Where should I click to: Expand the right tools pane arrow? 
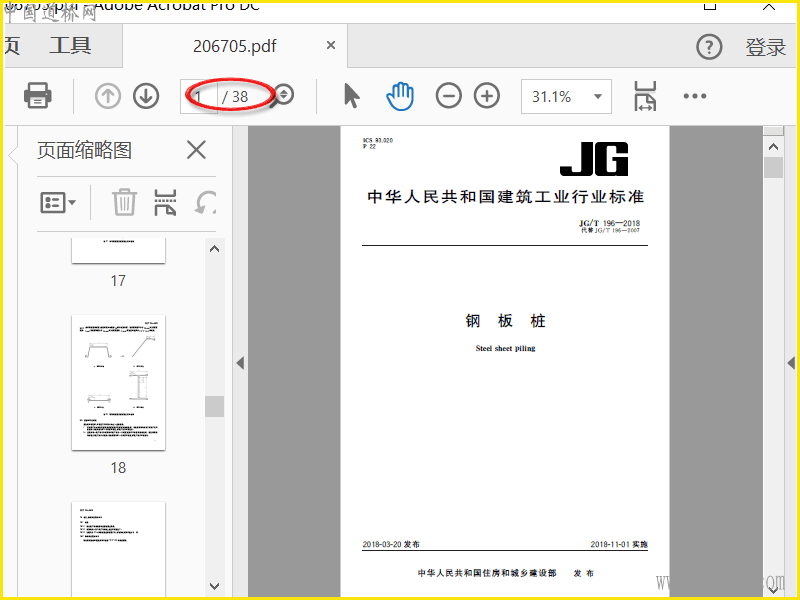[791, 363]
